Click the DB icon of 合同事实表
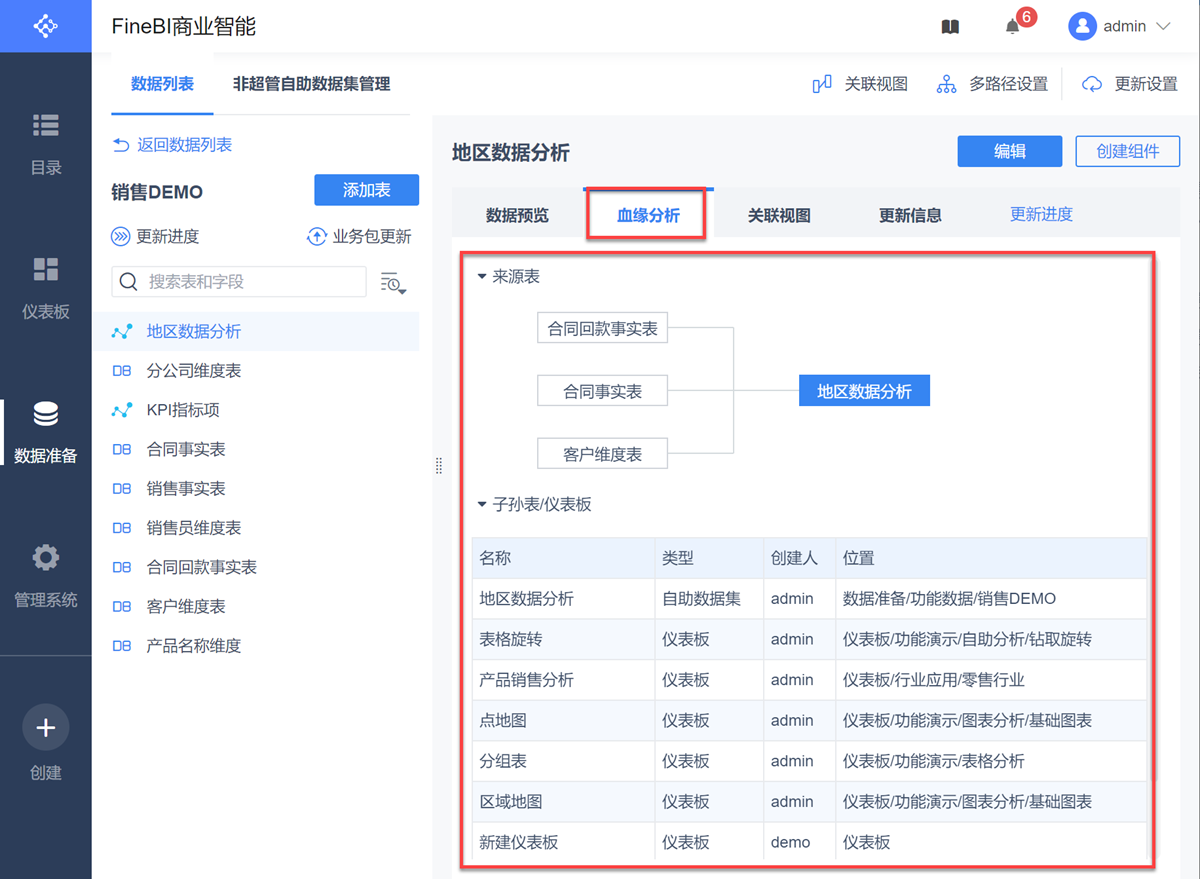 [x=122, y=450]
